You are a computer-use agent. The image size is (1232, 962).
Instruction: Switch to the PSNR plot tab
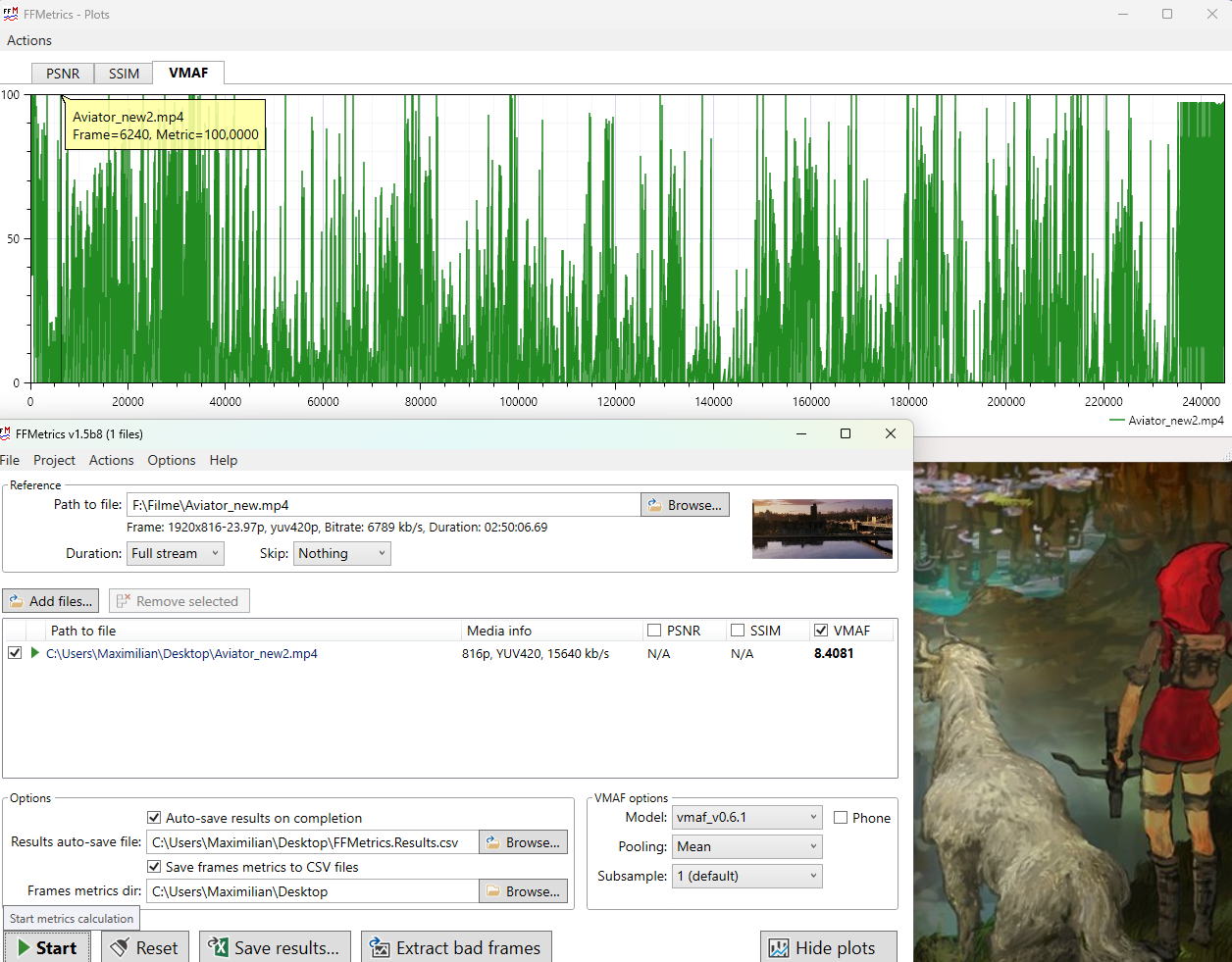63,74
